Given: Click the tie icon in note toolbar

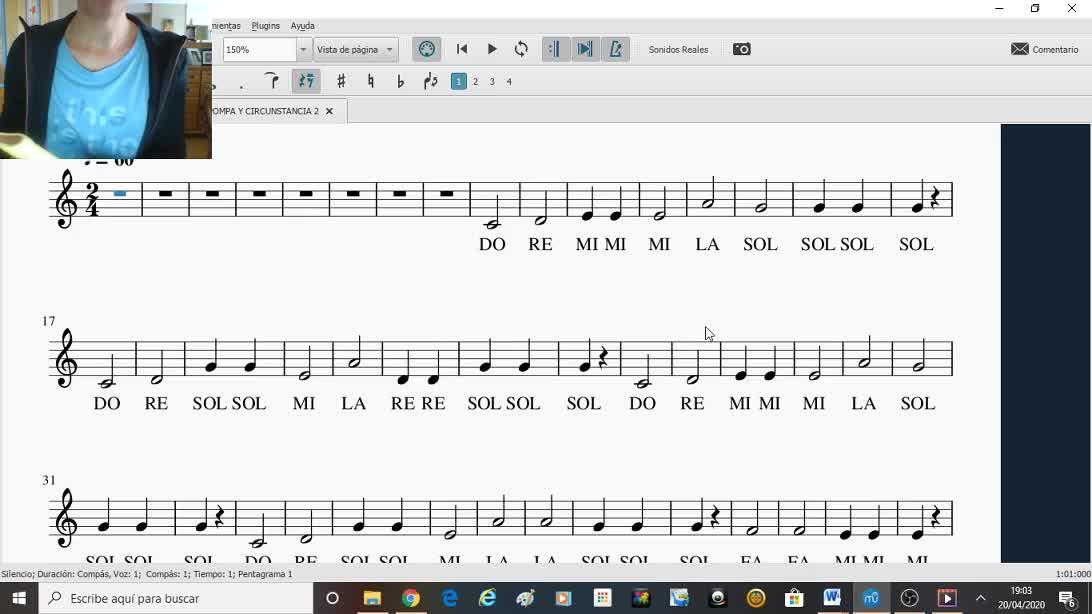Looking at the screenshot, I should pos(271,81).
